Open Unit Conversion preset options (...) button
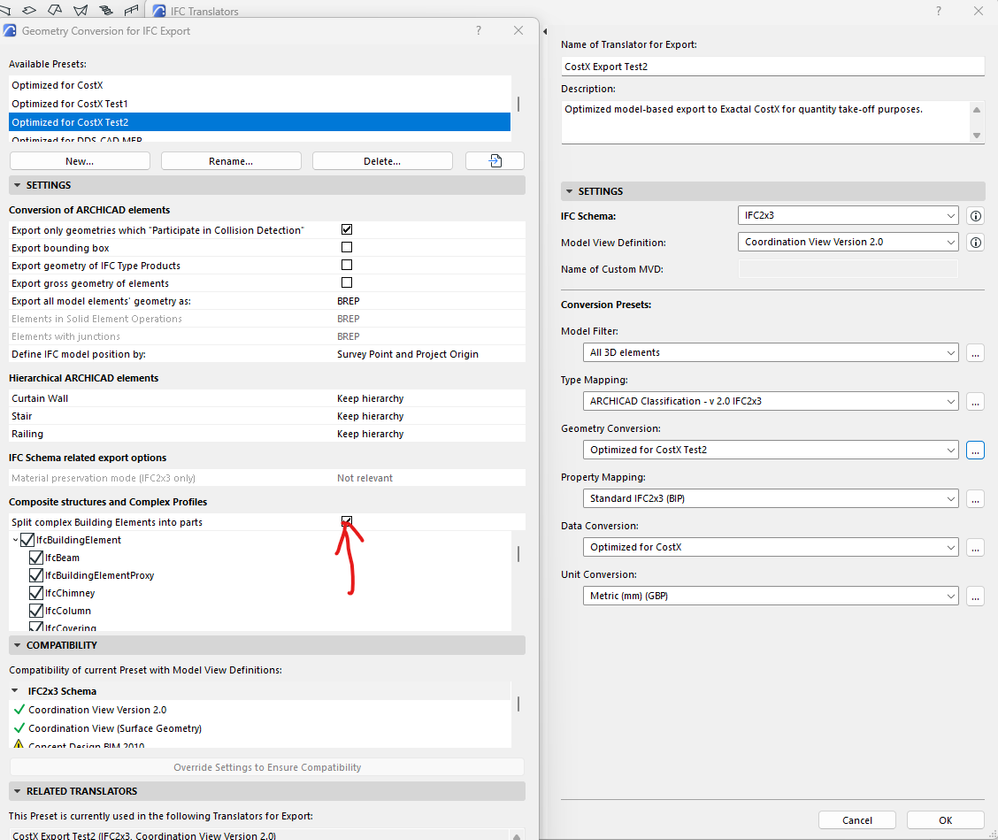998x840 pixels. [x=975, y=596]
